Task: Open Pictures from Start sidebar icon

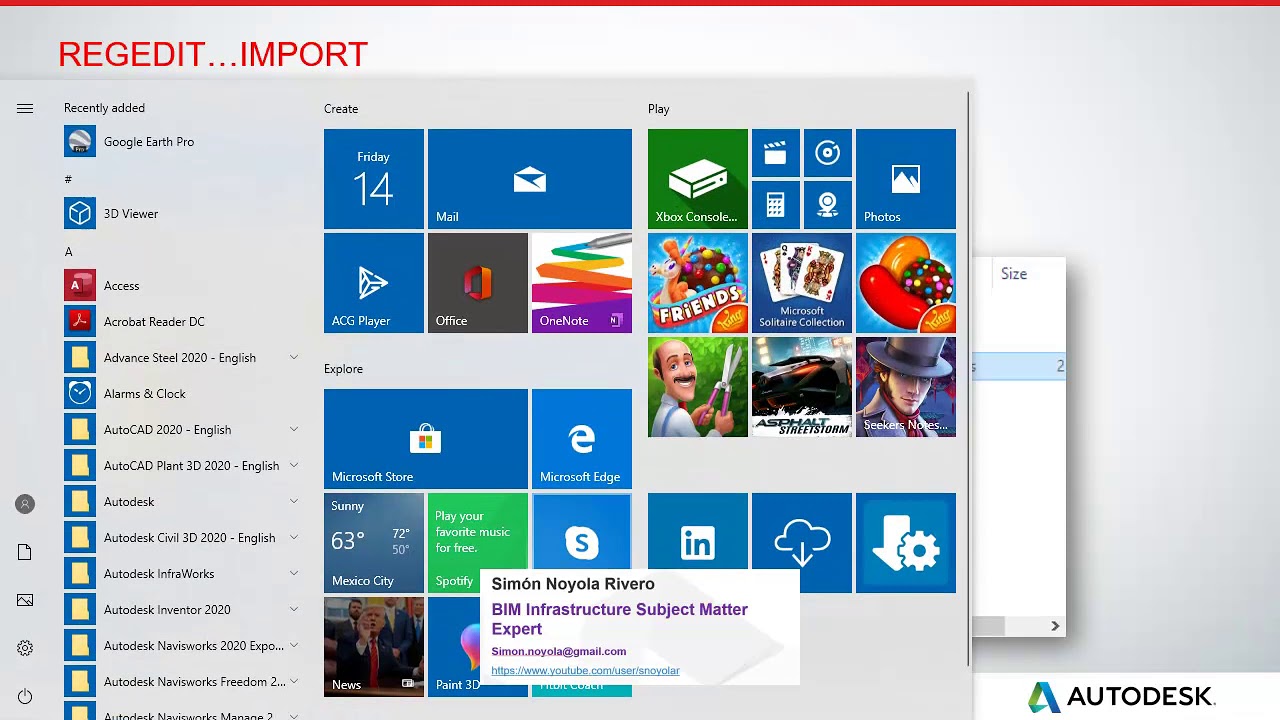Action: coord(25,600)
